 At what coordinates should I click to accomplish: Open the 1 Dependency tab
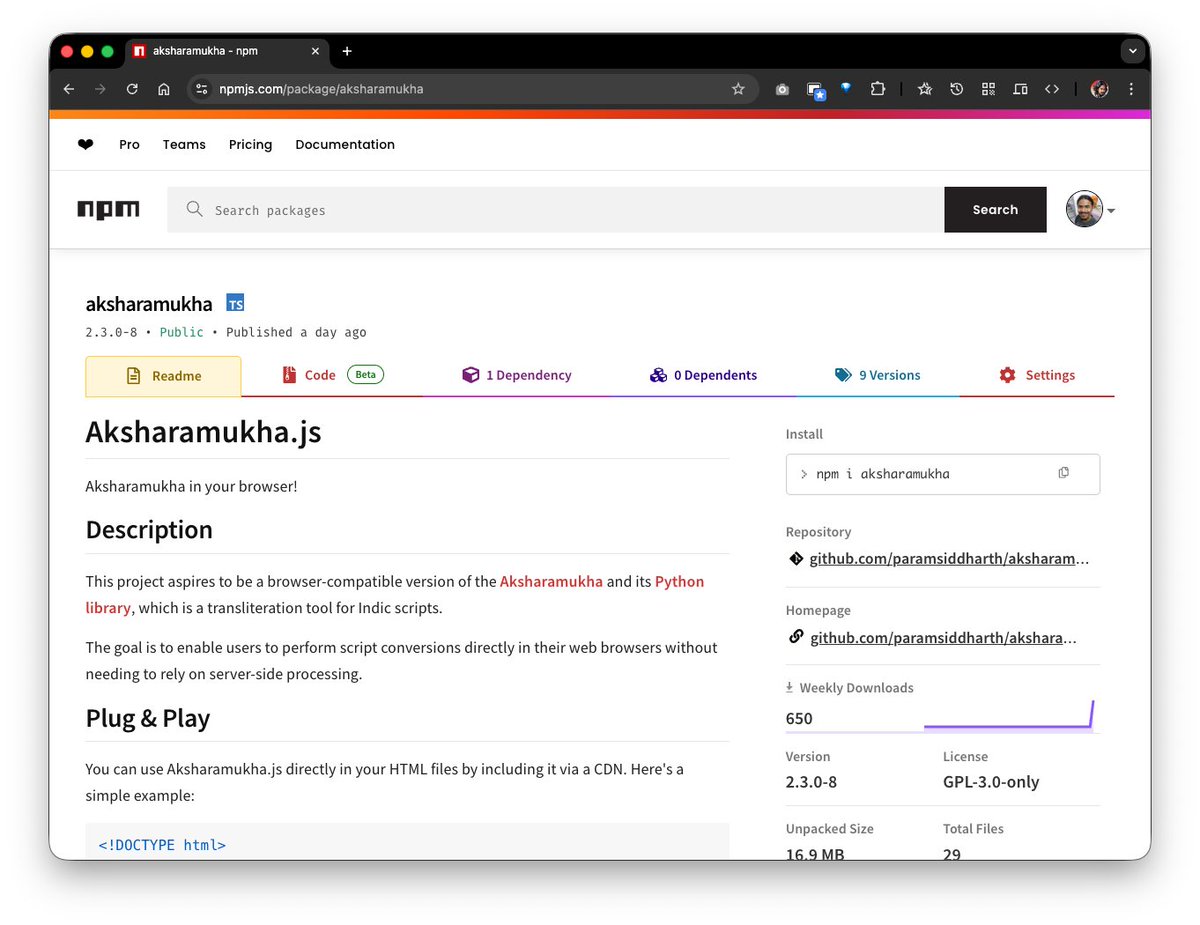point(517,375)
